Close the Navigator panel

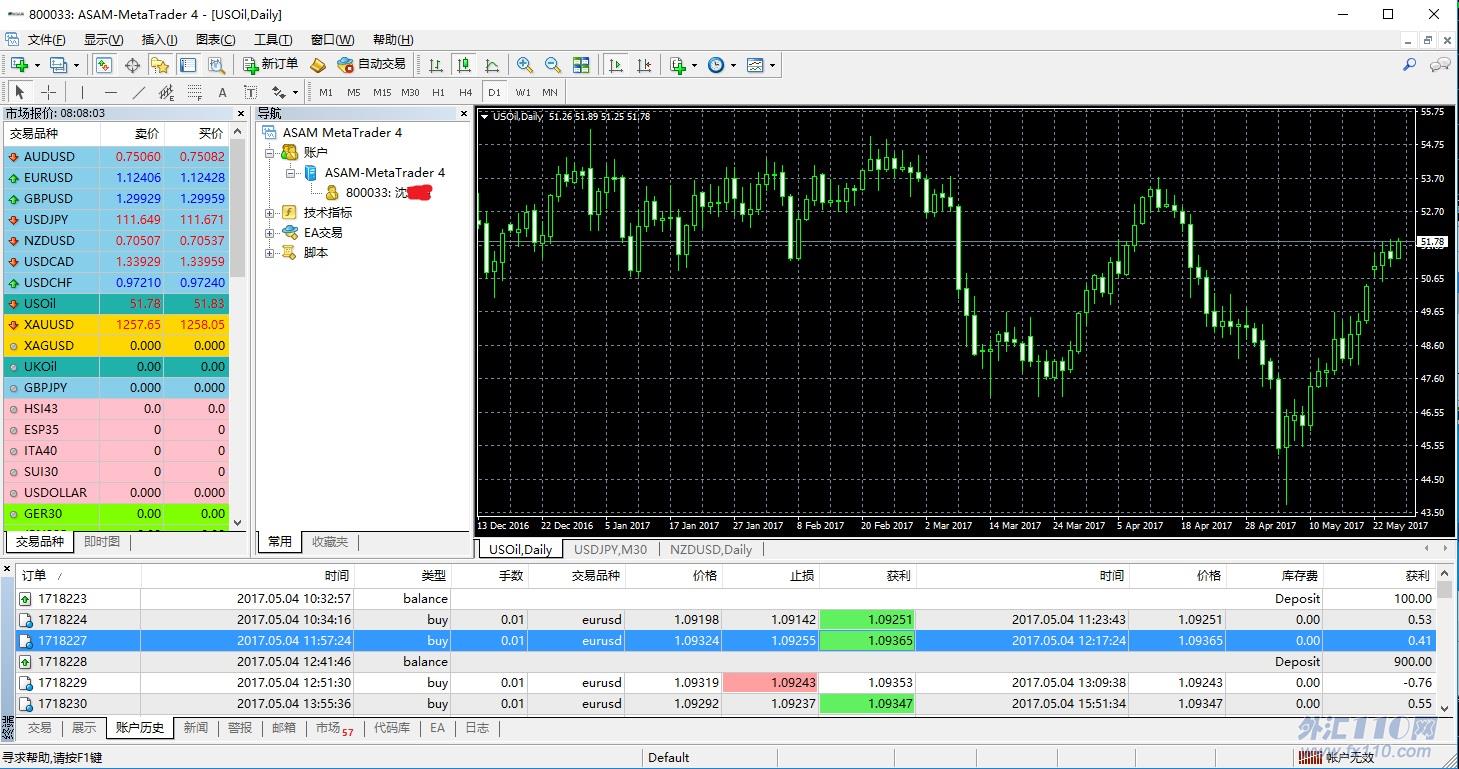(464, 113)
